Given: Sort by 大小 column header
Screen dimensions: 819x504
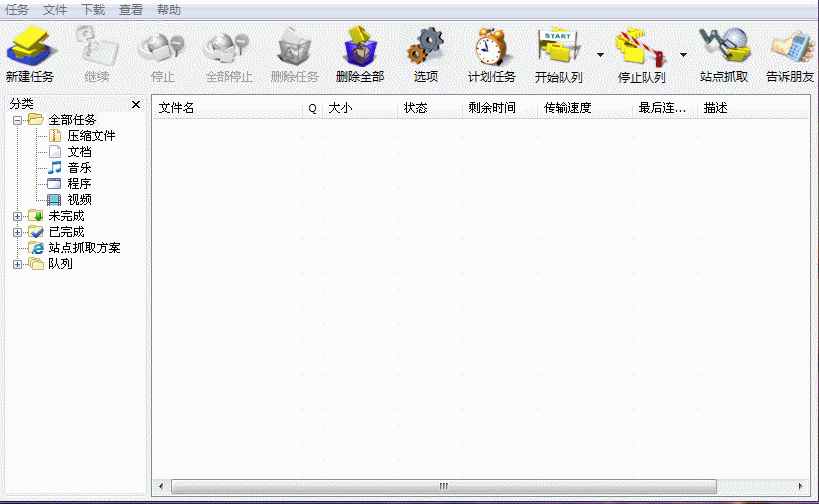Looking at the screenshot, I should [360, 108].
